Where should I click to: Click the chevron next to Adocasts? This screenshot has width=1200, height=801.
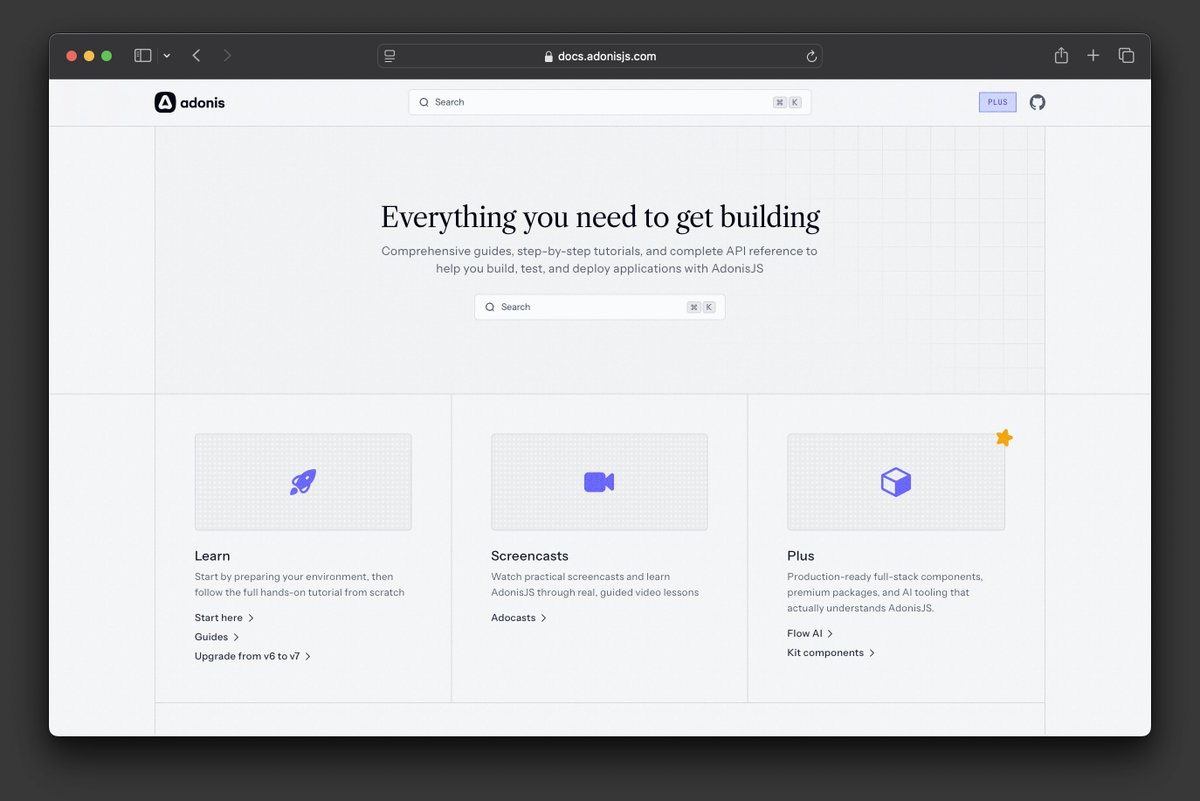pos(544,618)
